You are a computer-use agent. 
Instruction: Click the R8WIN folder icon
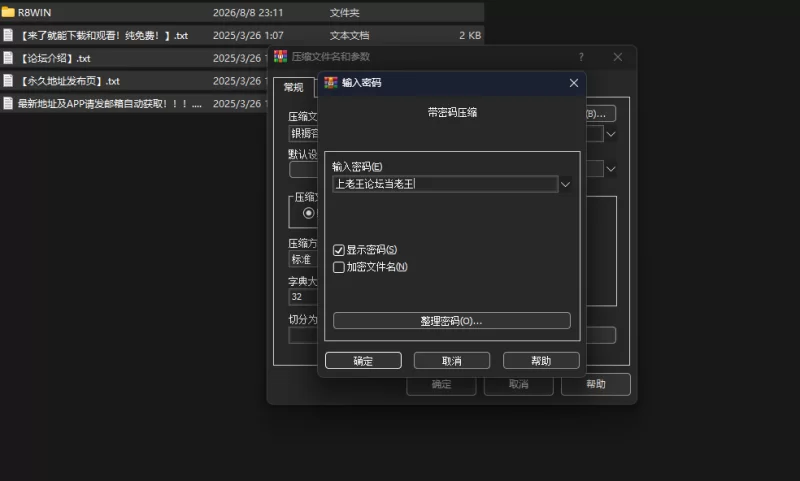pyautogui.click(x=8, y=12)
